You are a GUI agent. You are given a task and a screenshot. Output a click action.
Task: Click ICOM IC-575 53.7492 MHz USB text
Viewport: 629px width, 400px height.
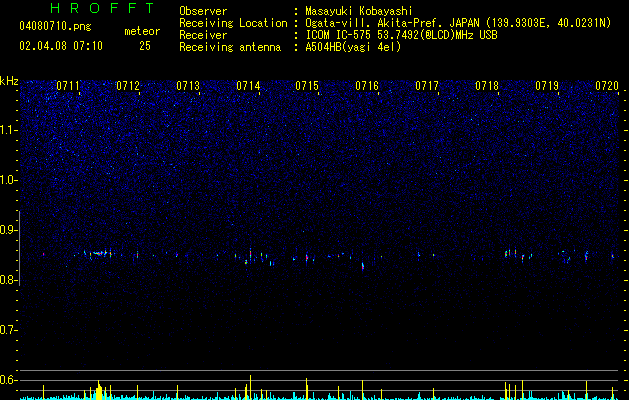401,35
